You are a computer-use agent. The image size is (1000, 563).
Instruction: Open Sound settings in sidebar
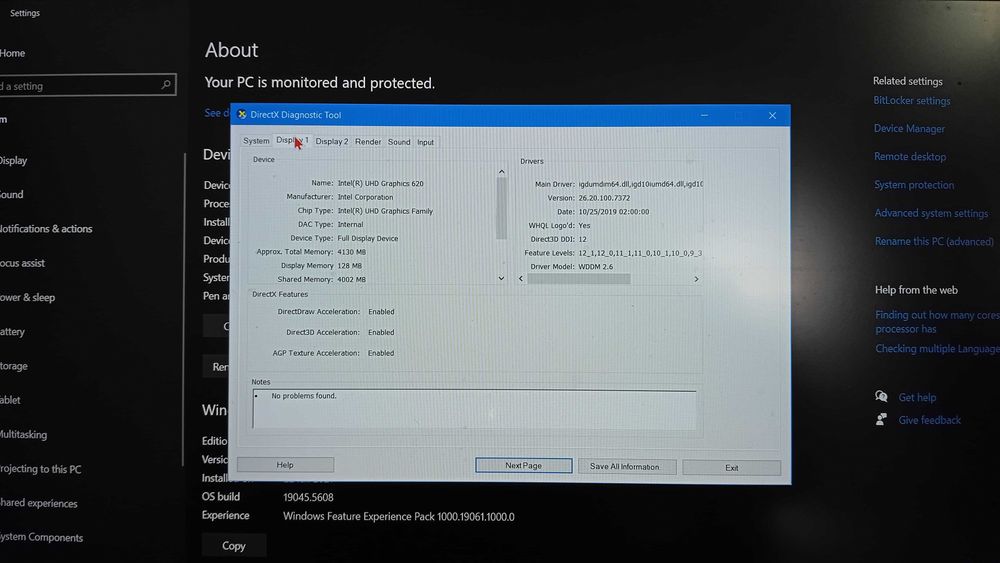click(x=11, y=194)
